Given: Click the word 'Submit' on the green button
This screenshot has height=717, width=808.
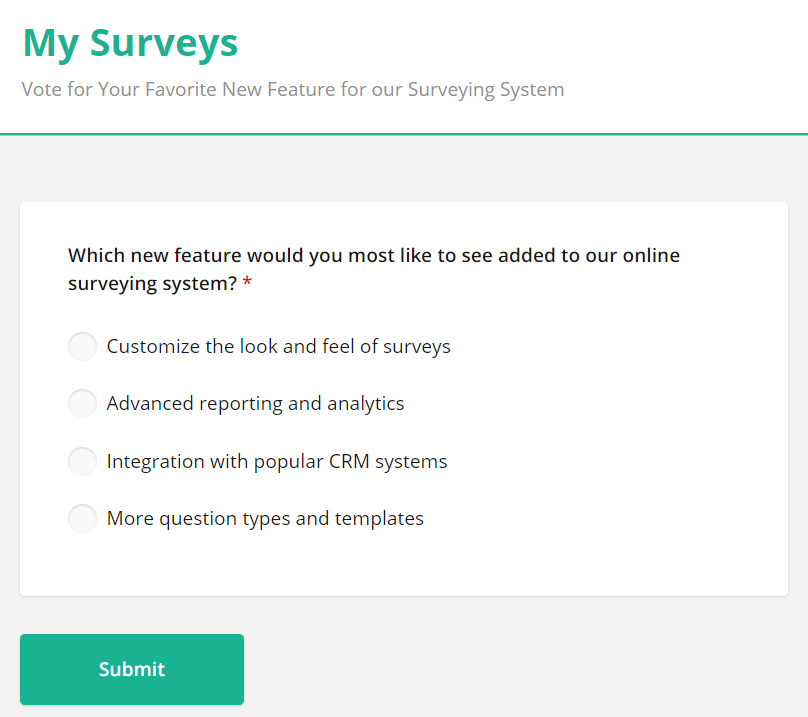Looking at the screenshot, I should click(131, 669).
